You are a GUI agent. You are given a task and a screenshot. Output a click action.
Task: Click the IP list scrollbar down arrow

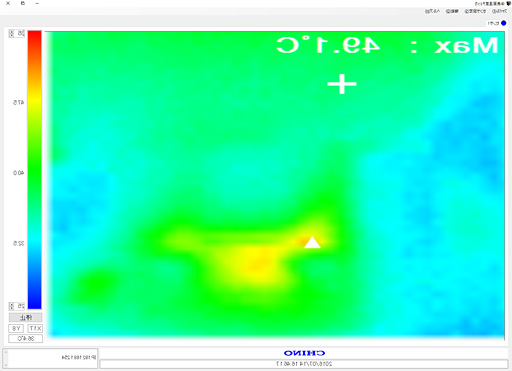pyautogui.click(x=5, y=365)
